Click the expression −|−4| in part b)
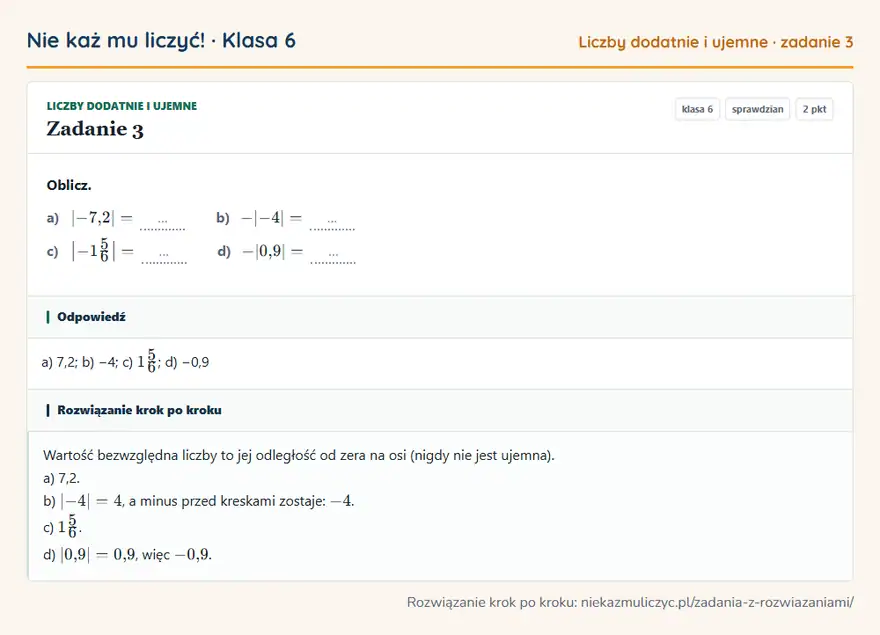The image size is (880, 635). tap(263, 218)
